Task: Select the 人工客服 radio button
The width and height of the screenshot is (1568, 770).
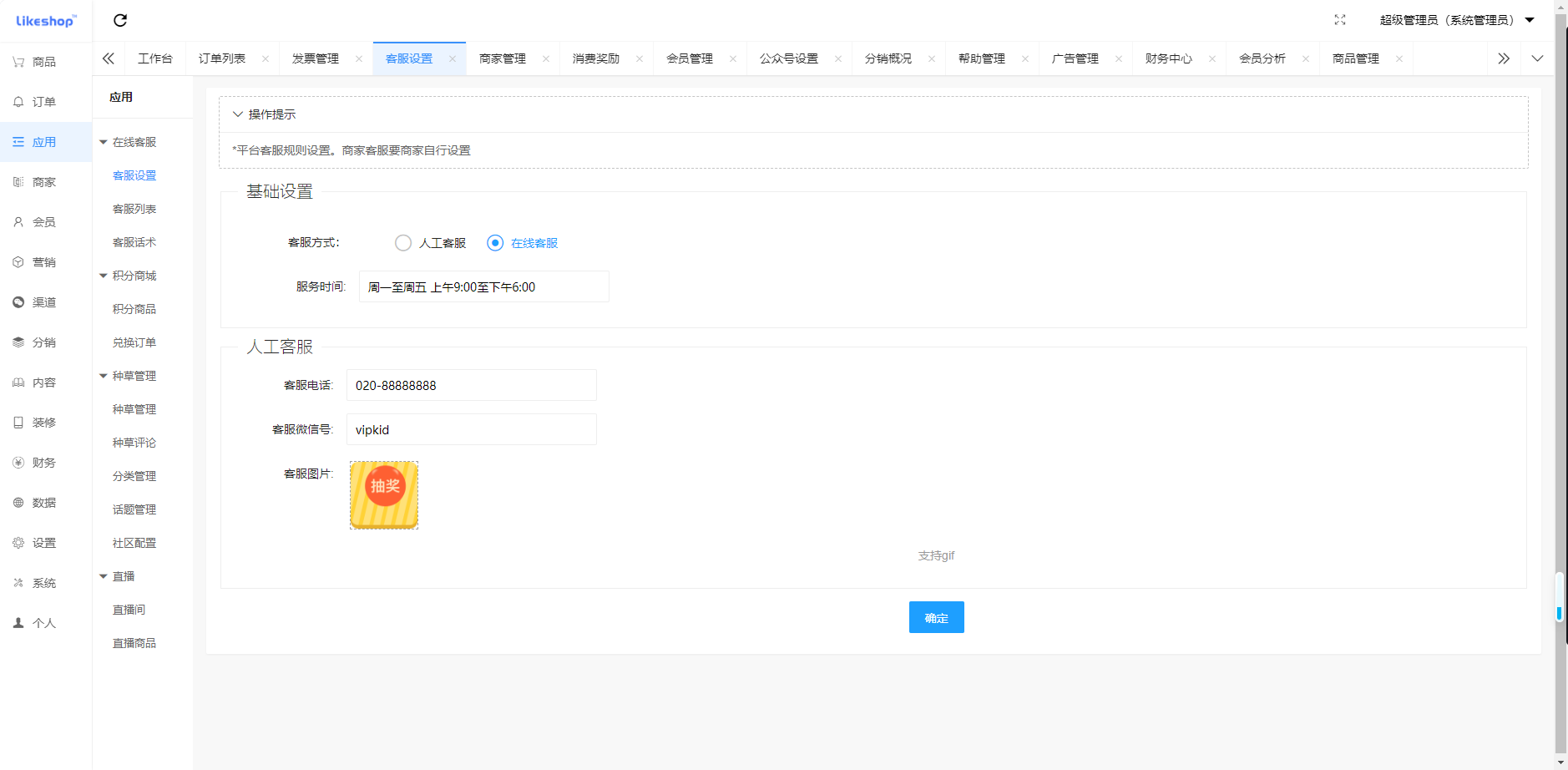Action: coord(403,243)
